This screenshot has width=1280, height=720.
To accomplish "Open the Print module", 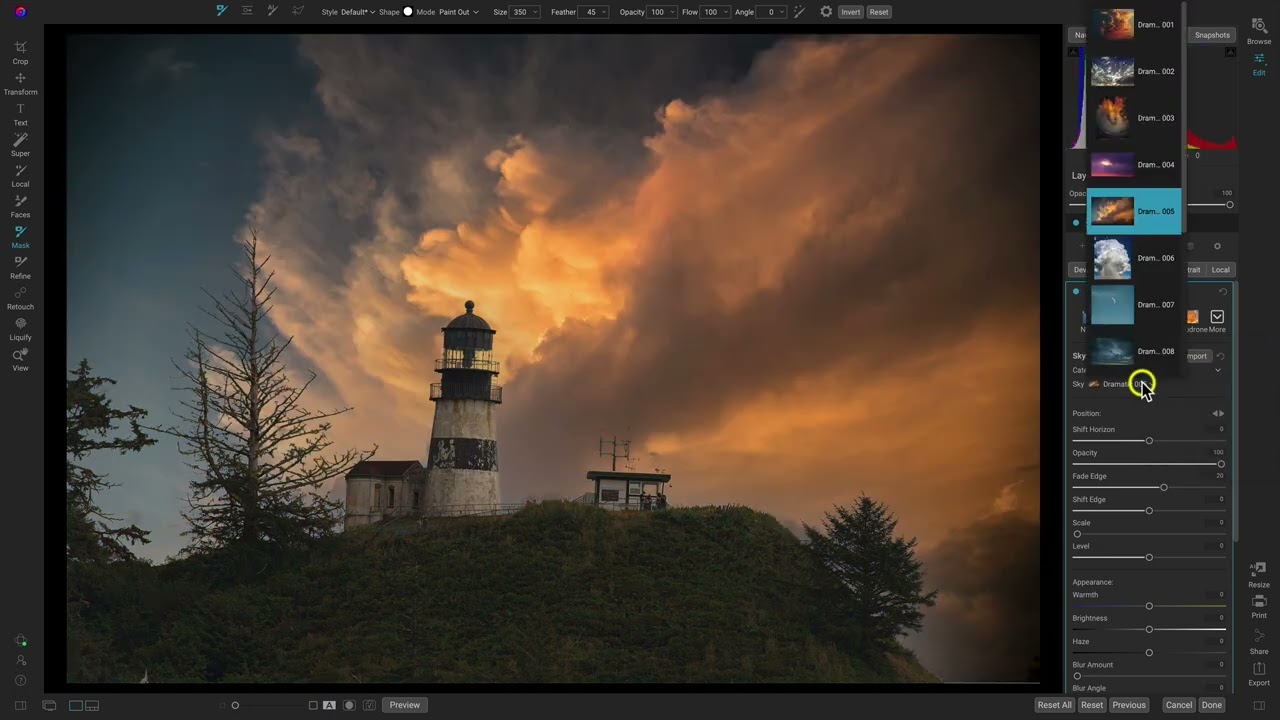I will pos(1259,607).
